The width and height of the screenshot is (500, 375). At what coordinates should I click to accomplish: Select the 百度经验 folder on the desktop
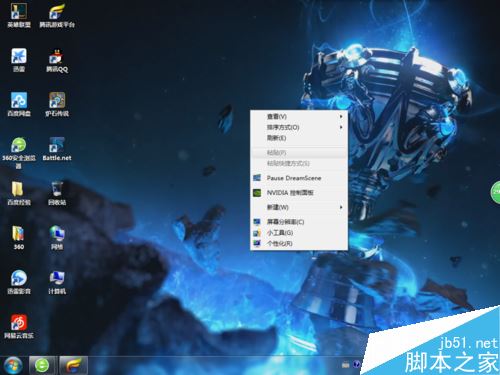19,193
